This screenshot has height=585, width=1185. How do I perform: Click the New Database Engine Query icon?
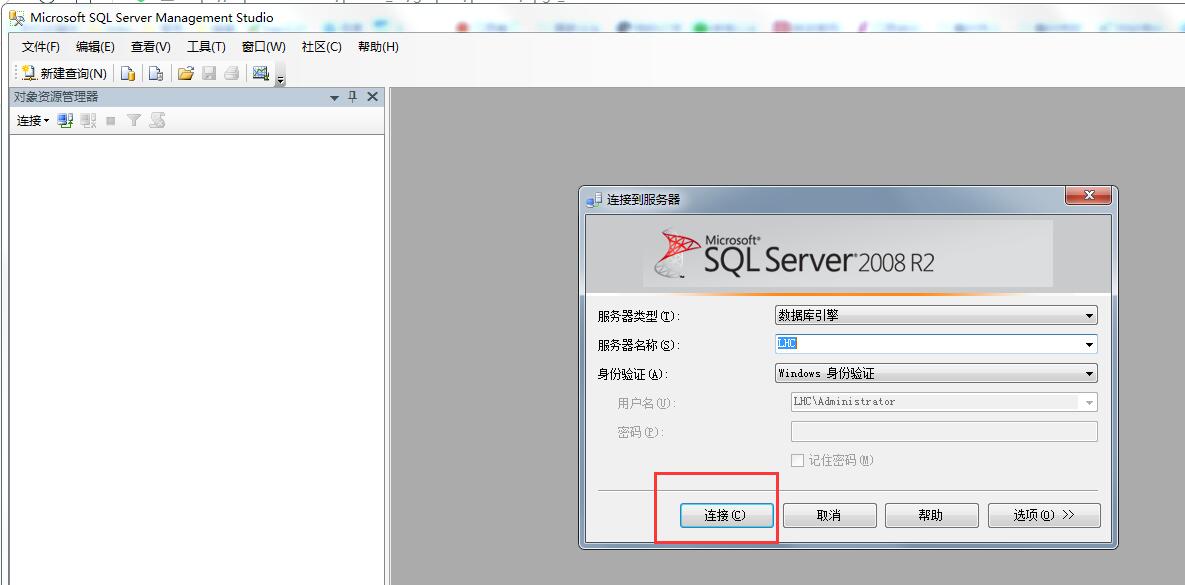click(x=129, y=73)
